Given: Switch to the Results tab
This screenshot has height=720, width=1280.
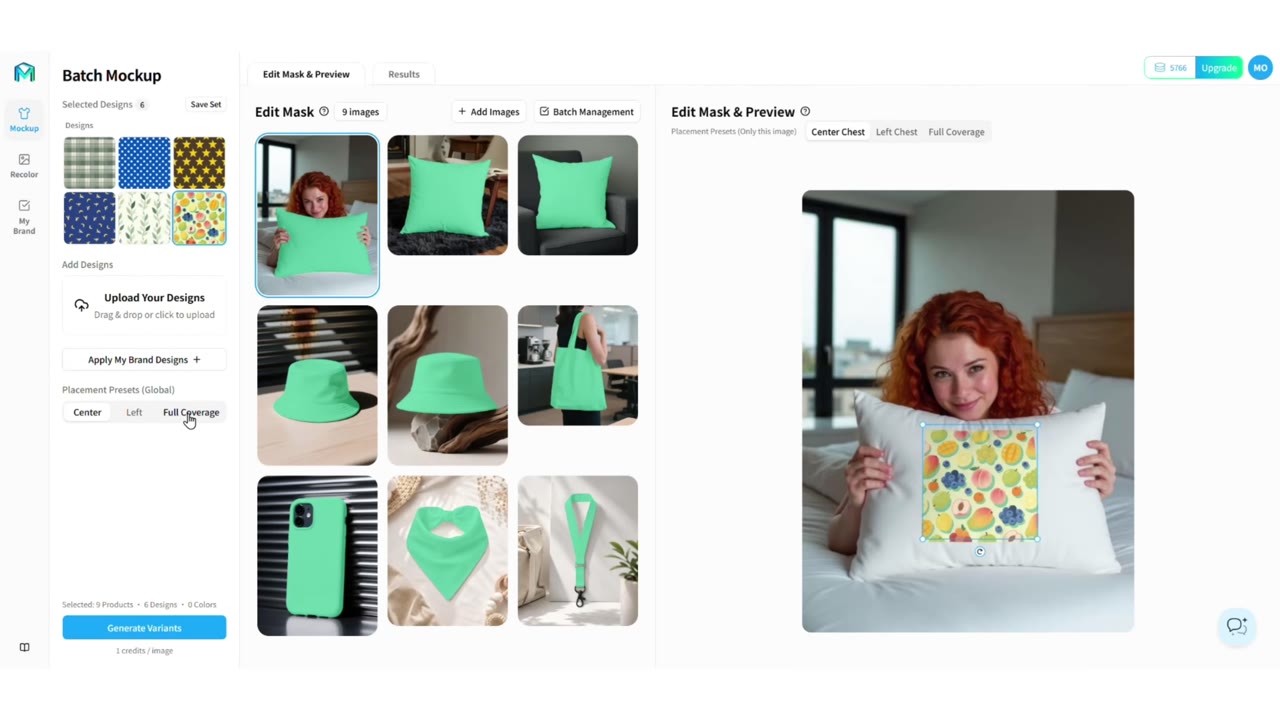Looking at the screenshot, I should (x=404, y=74).
